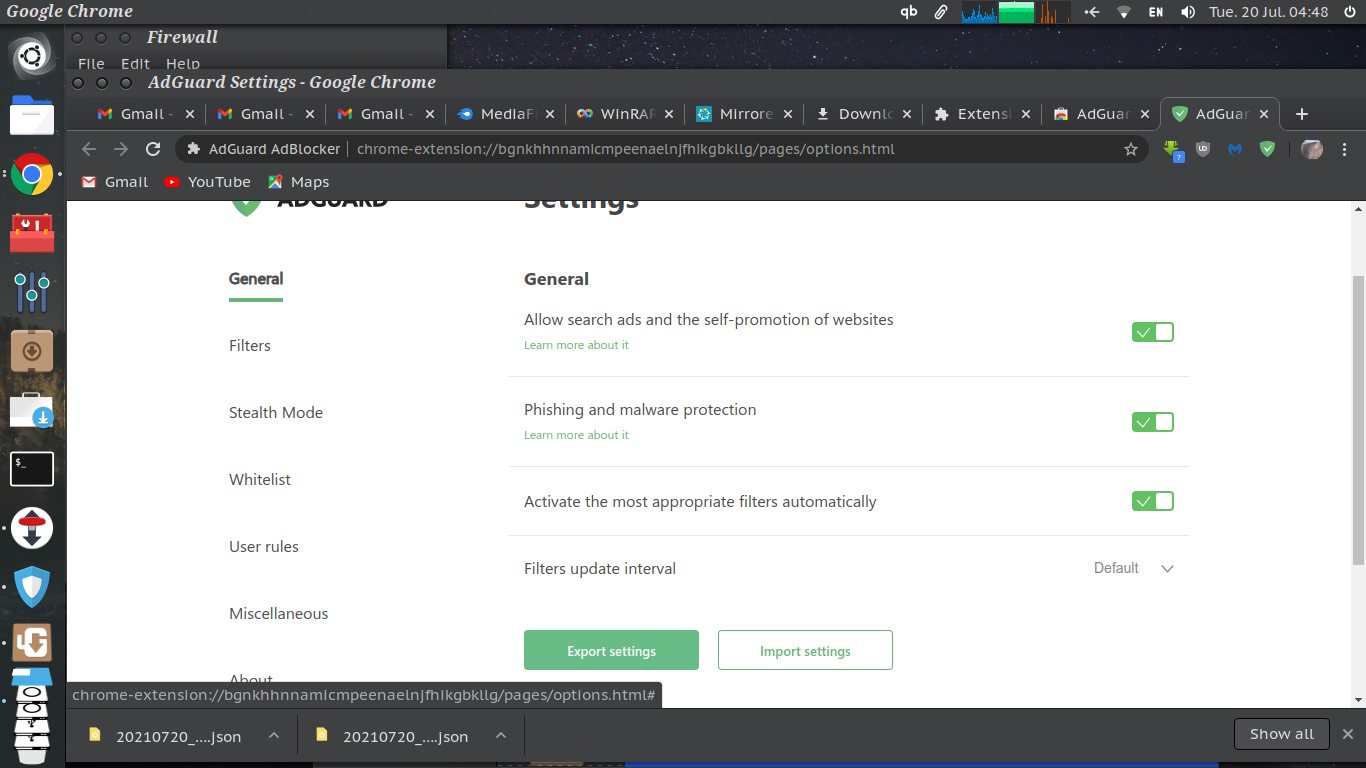Dismiss the downloads bar

[x=1347, y=734]
